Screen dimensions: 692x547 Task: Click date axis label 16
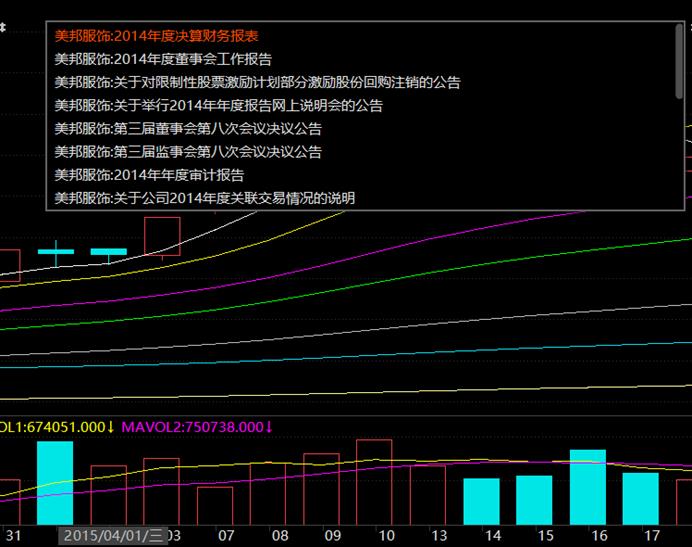(599, 536)
